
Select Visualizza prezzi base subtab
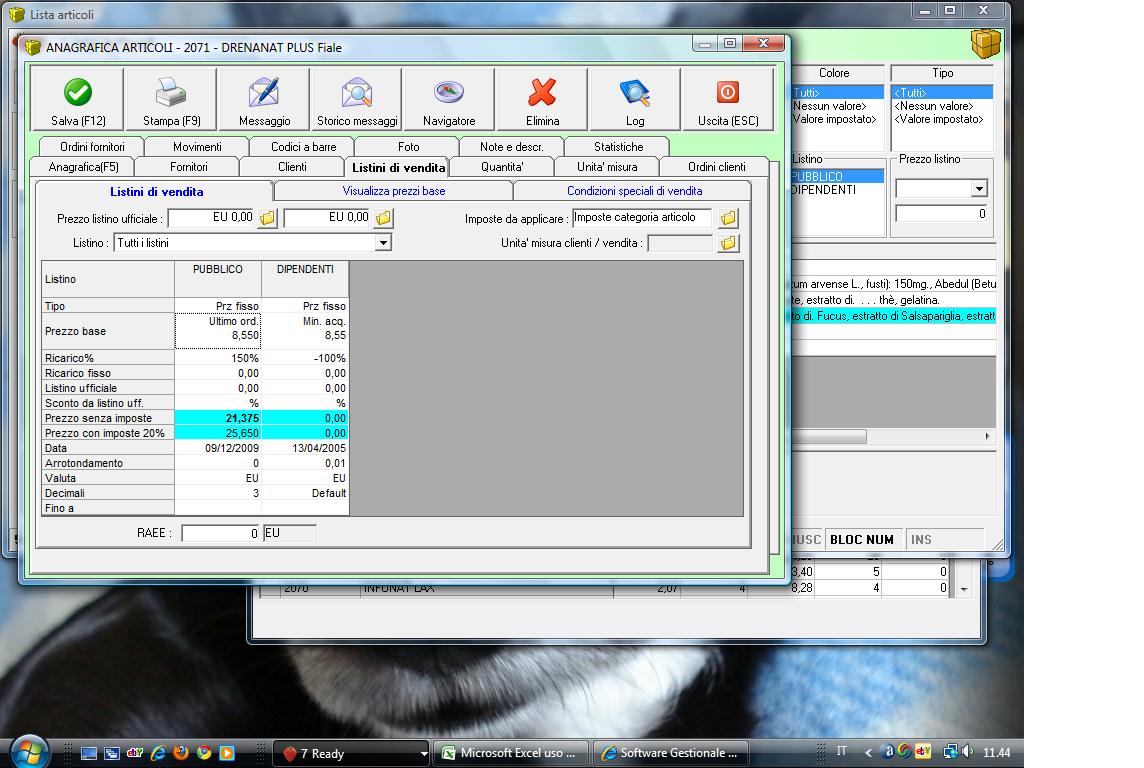(x=394, y=191)
